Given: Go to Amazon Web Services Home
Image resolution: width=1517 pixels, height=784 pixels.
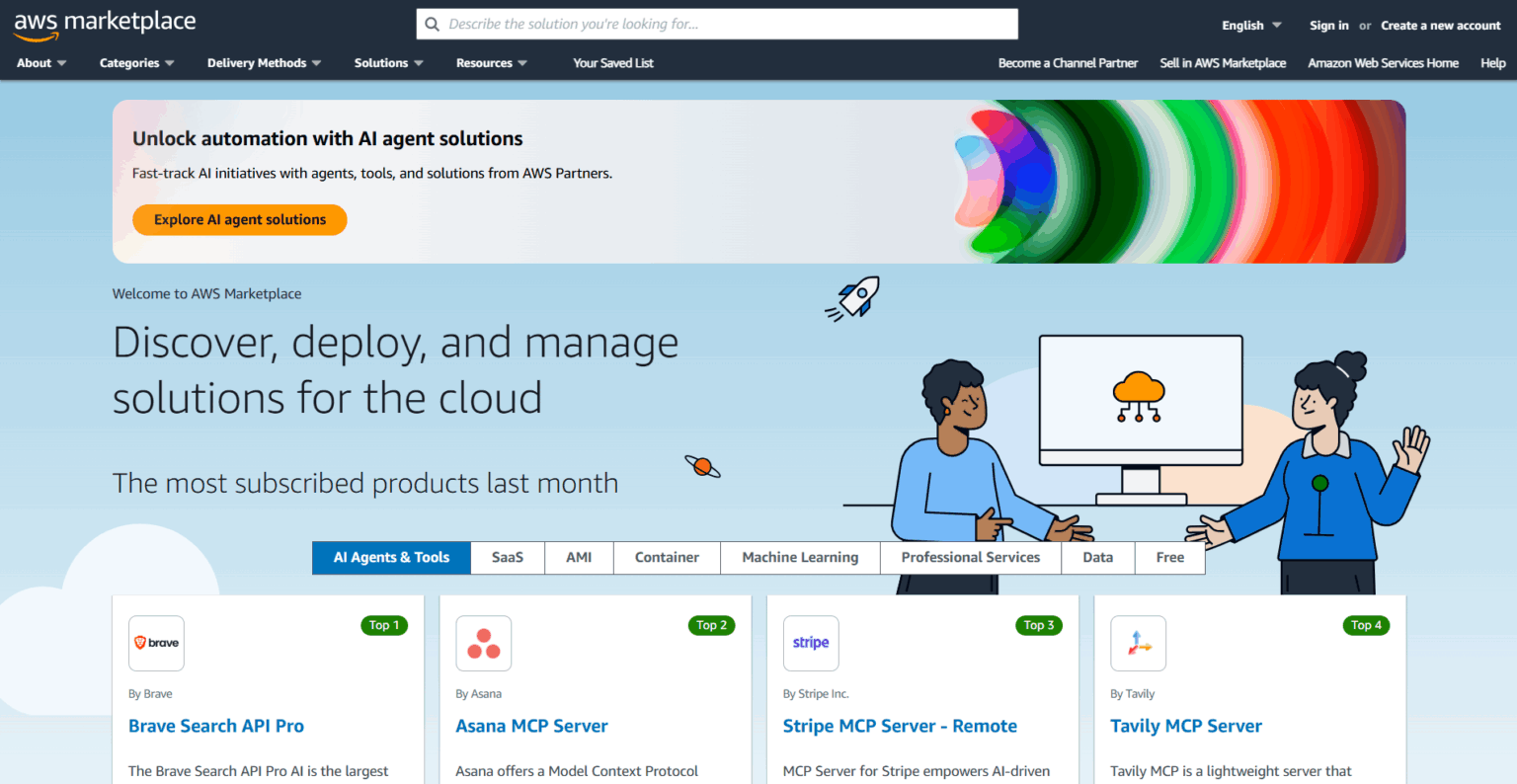Looking at the screenshot, I should point(1383,63).
